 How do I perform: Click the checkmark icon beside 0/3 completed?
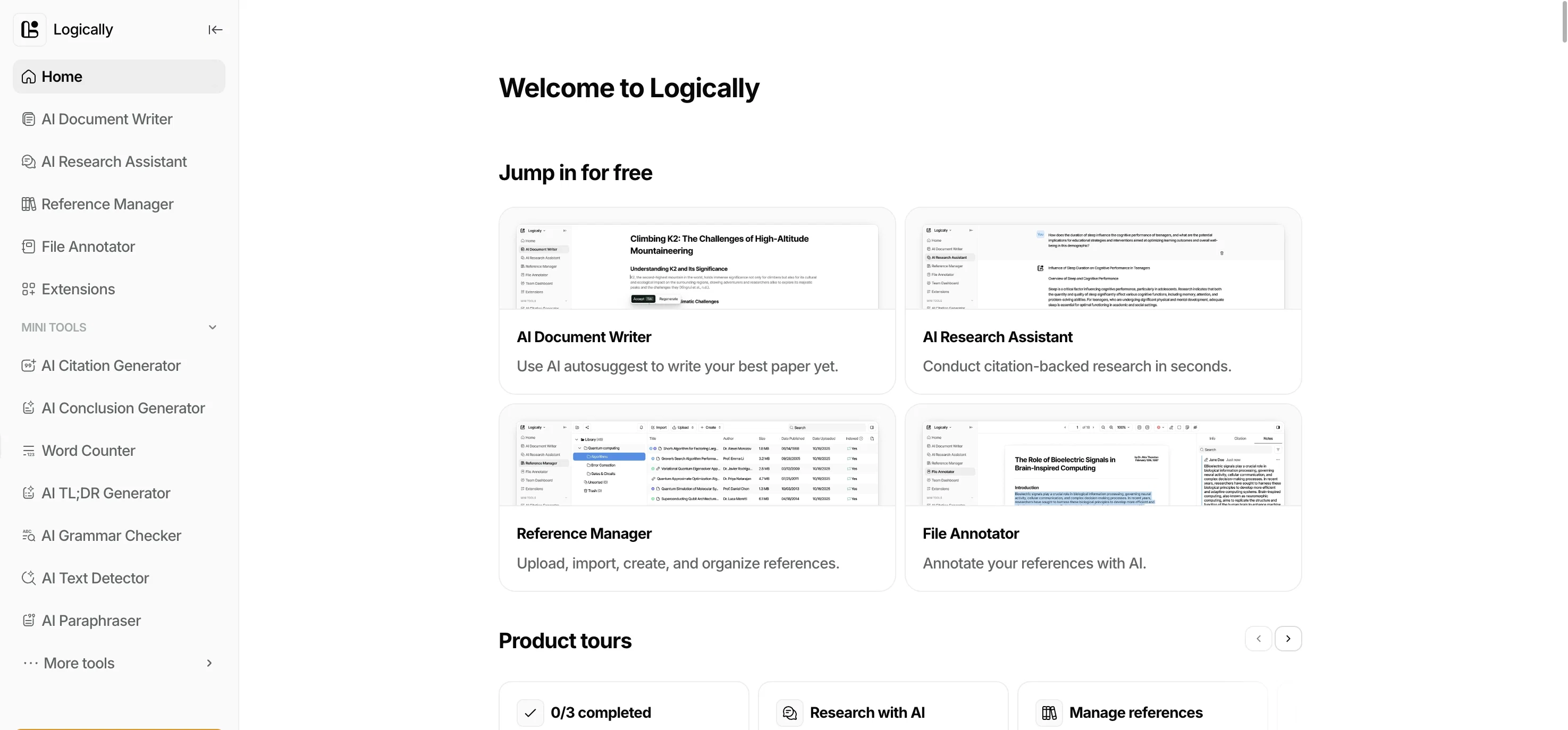[530, 713]
